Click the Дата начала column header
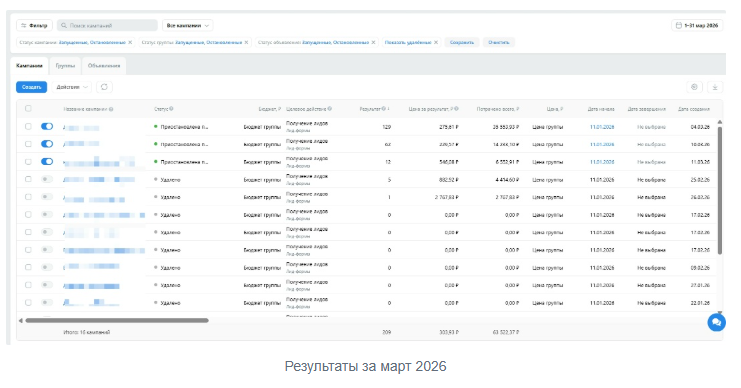The width and height of the screenshot is (741, 388). click(x=601, y=109)
